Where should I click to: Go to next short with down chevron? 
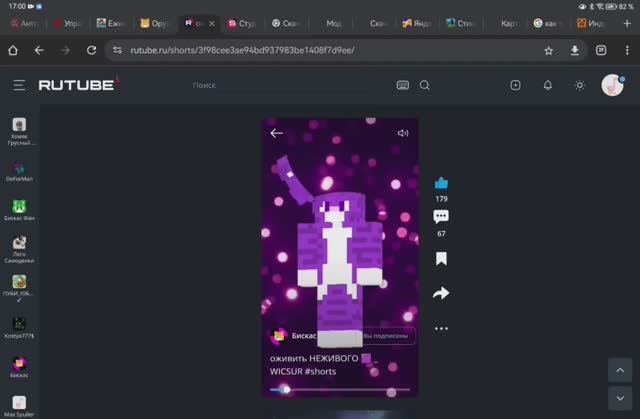pyautogui.click(x=620, y=398)
